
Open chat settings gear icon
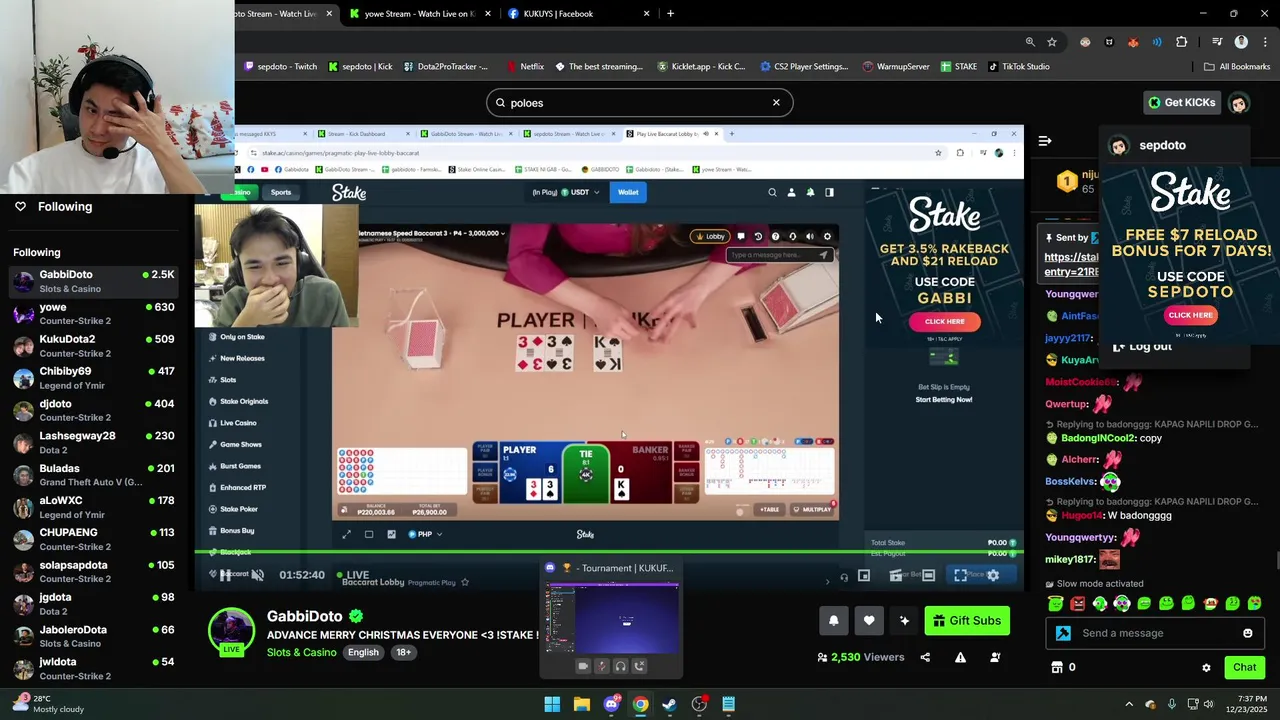pyautogui.click(x=1206, y=667)
